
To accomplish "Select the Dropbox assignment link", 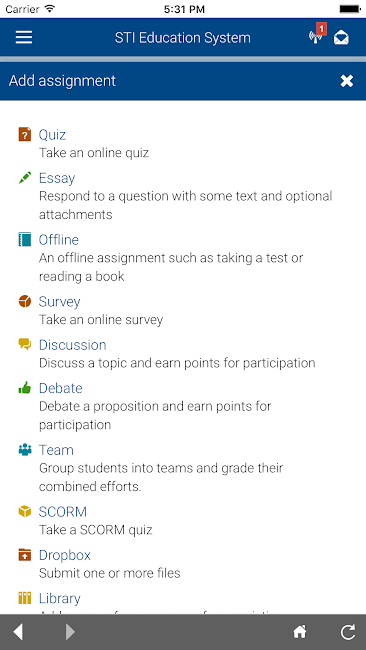I will point(65,555).
